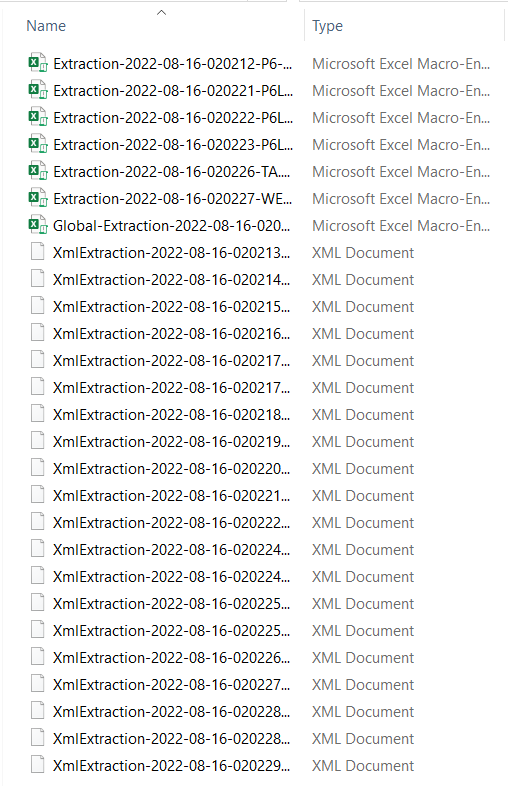The height and width of the screenshot is (786, 508).
Task: Click the blank document icon of XmlExtraction-2022-08-16-020213
Action: tap(38, 252)
